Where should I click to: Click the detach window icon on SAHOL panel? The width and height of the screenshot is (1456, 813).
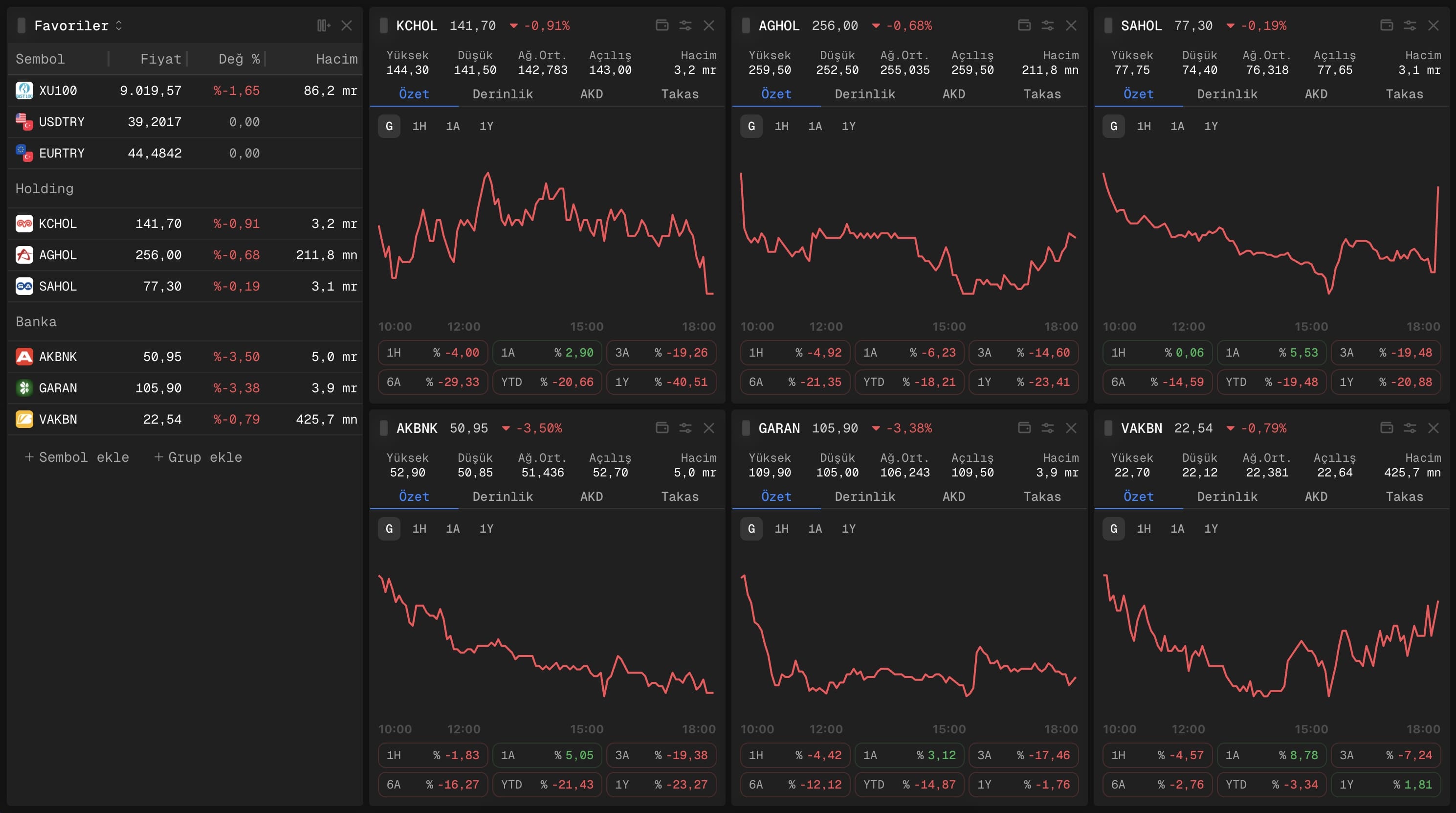click(1387, 25)
